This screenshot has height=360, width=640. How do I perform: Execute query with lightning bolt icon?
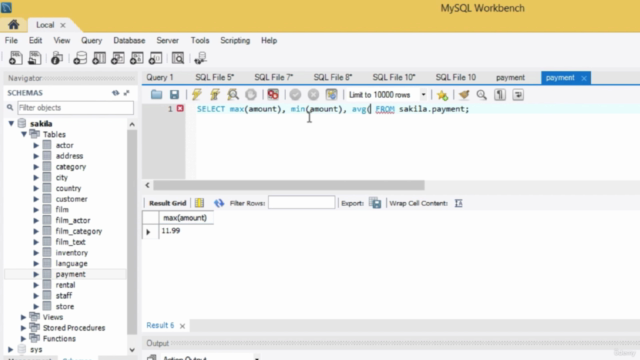point(197,95)
